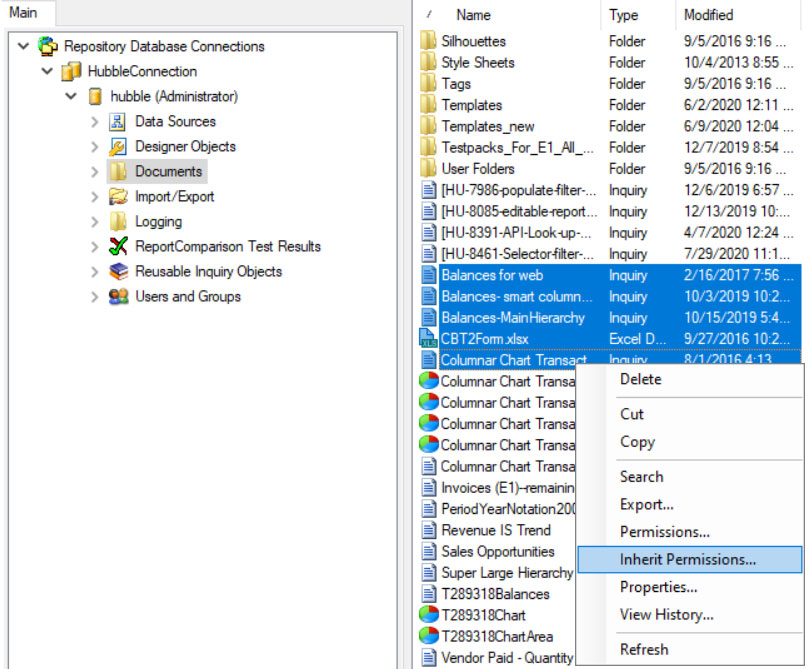811x669 pixels.
Task: Choose Inherit Permissions from context menu
Action: [687, 560]
